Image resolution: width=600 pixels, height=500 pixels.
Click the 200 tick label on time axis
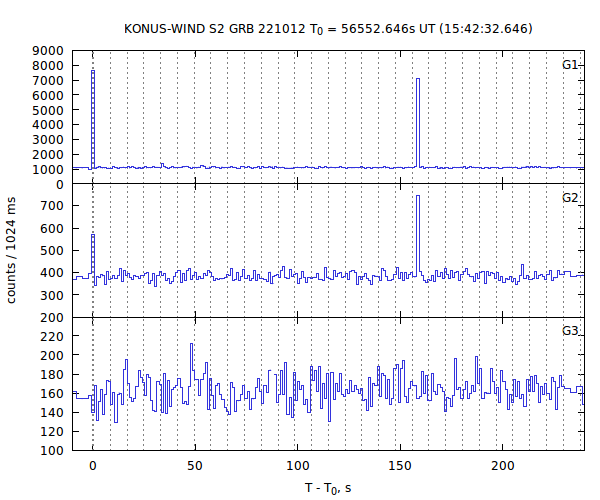[x=502, y=466]
